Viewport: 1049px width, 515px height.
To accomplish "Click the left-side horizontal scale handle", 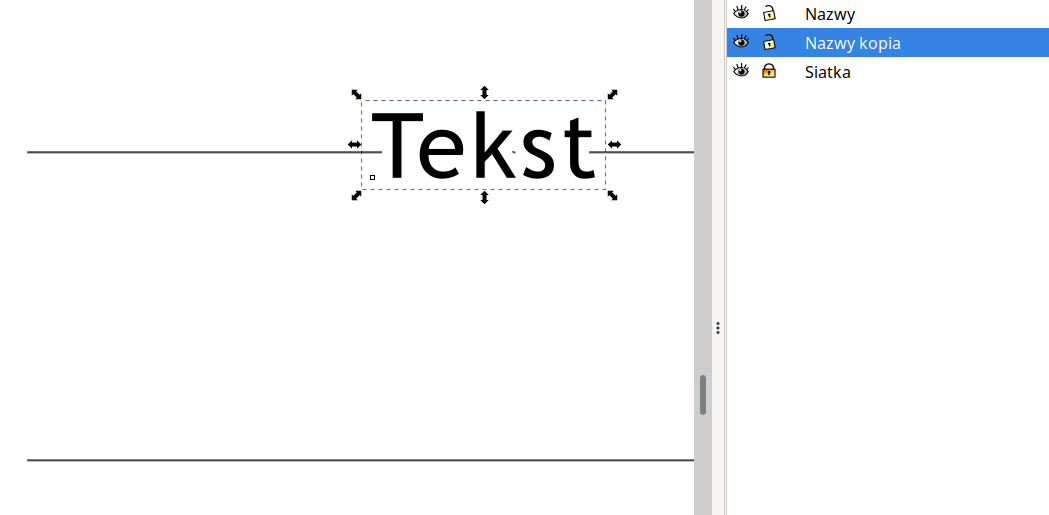I will [x=354, y=145].
